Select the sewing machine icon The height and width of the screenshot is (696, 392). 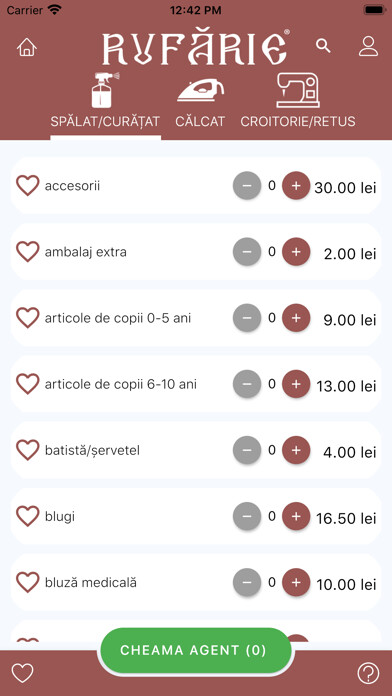click(298, 90)
